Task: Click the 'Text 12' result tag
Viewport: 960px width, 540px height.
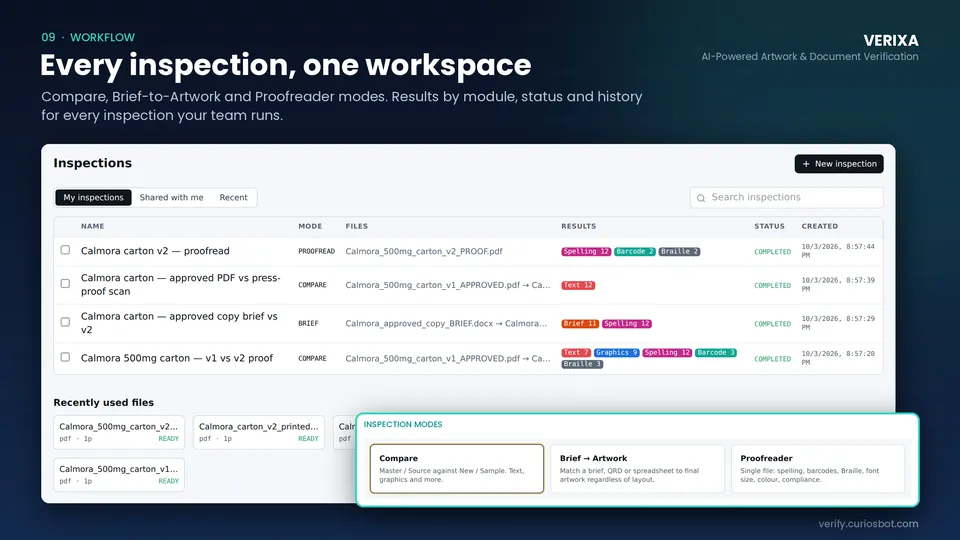Action: [x=578, y=285]
